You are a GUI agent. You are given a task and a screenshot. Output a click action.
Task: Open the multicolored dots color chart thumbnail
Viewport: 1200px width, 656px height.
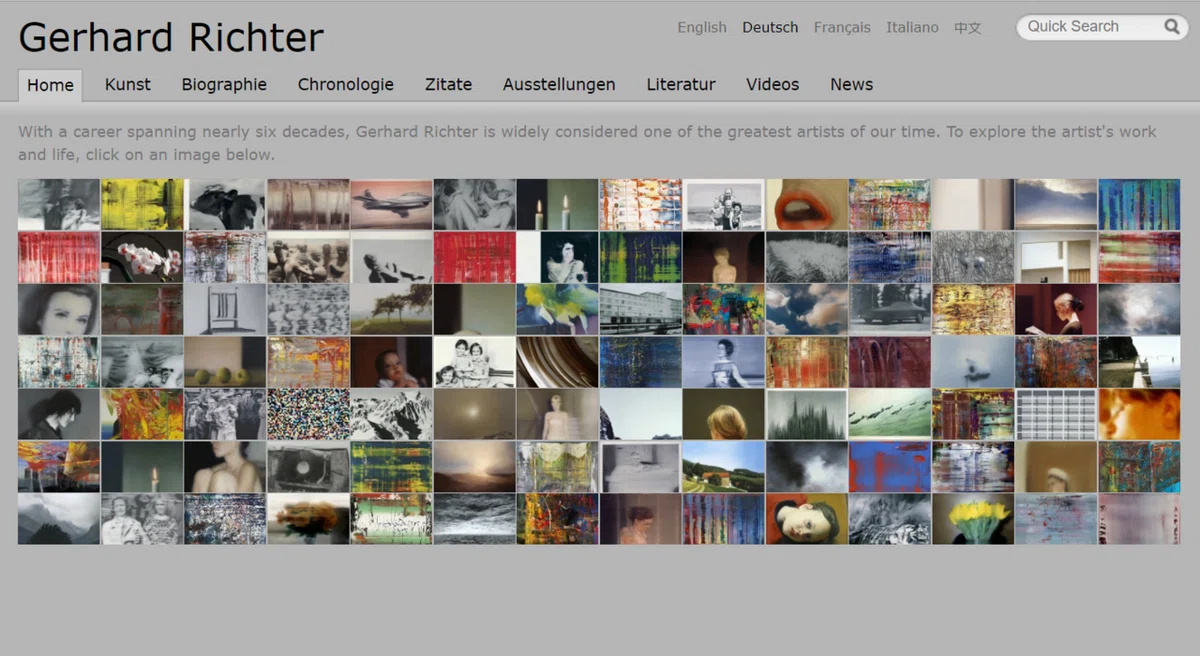point(308,414)
